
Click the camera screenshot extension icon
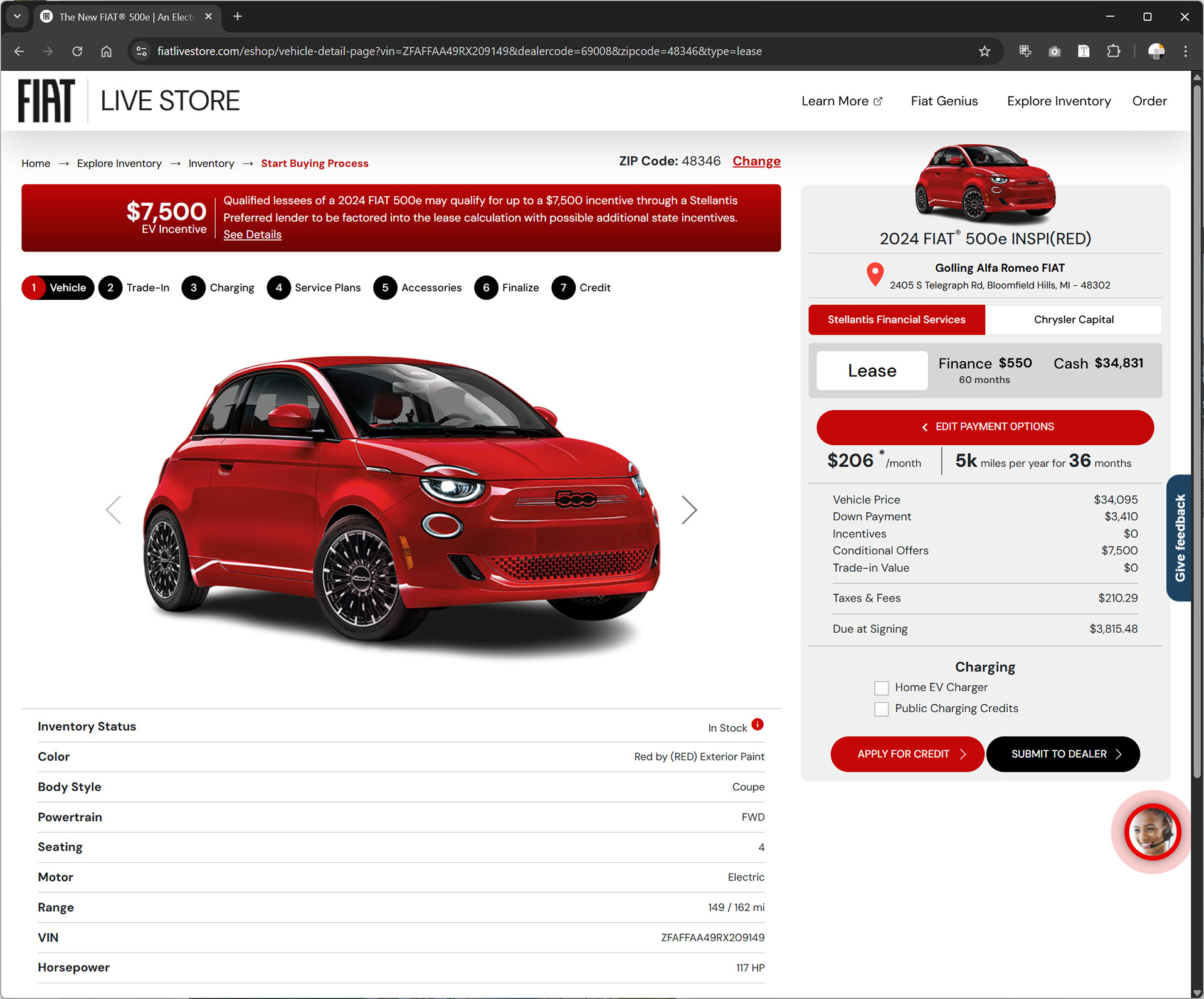click(1055, 51)
